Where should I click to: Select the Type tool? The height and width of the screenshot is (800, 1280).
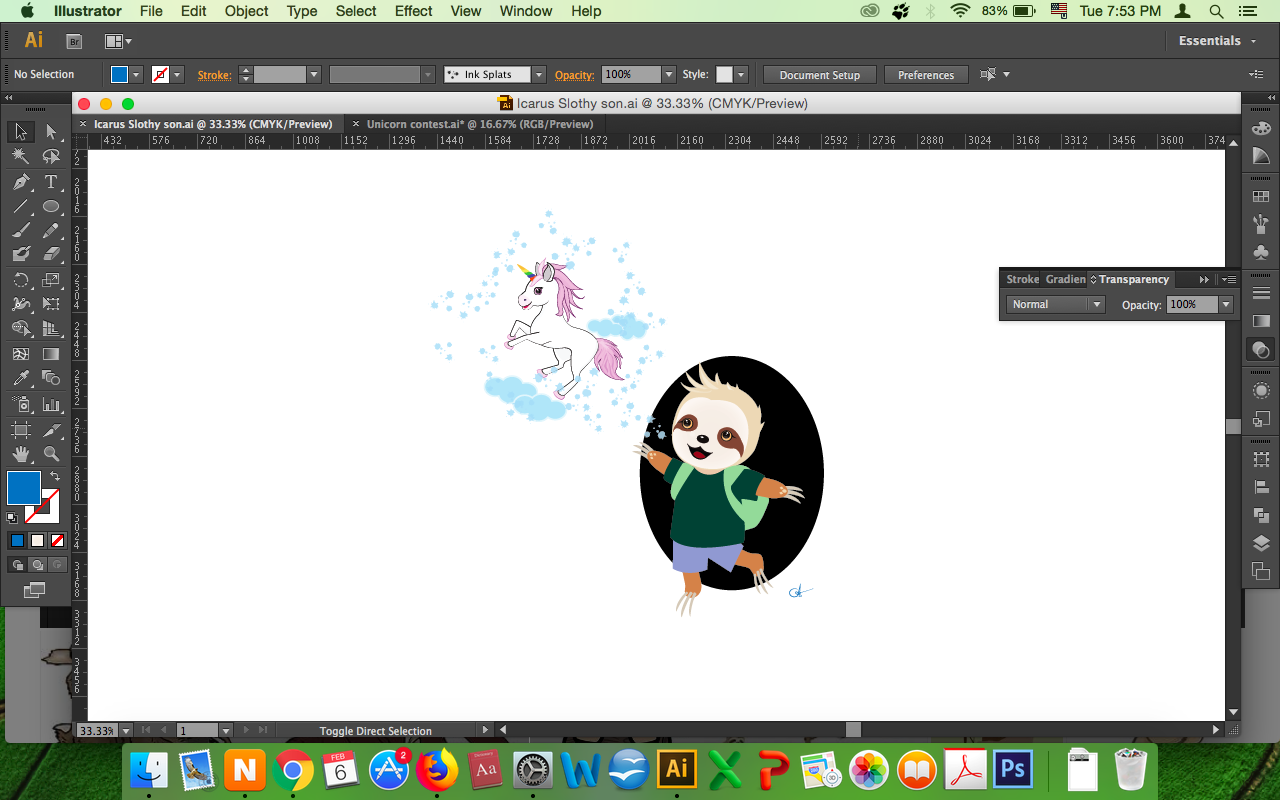tap(51, 182)
